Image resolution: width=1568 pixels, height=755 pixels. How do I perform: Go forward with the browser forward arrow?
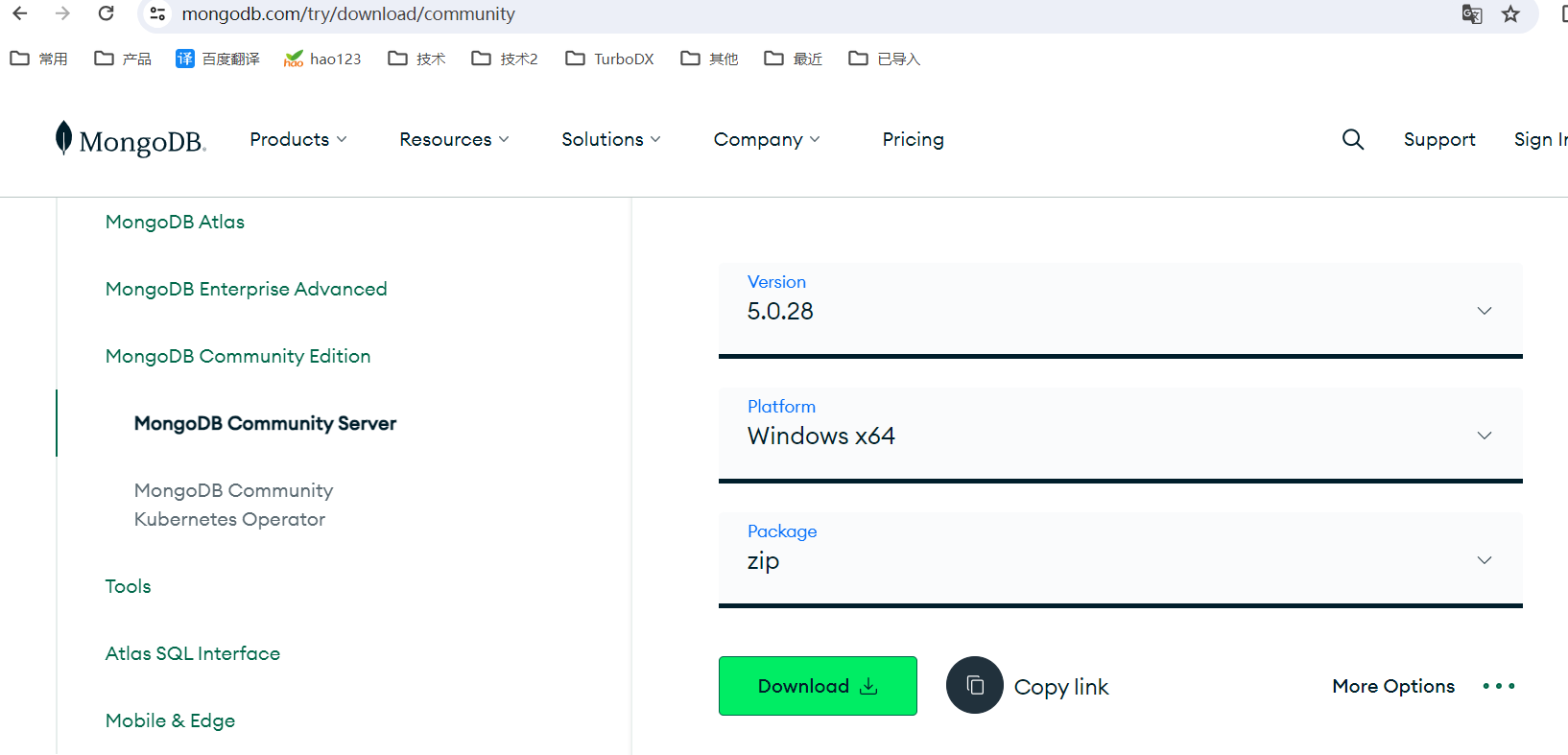62,13
